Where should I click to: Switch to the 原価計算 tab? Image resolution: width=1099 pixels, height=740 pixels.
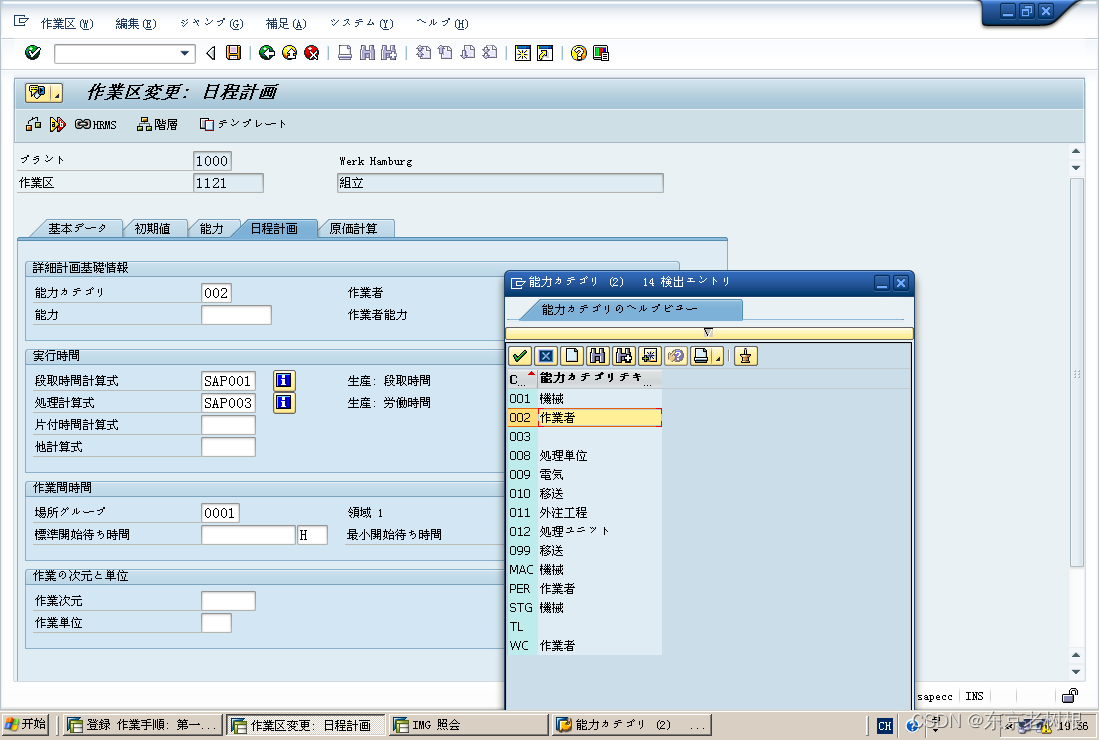click(x=357, y=228)
